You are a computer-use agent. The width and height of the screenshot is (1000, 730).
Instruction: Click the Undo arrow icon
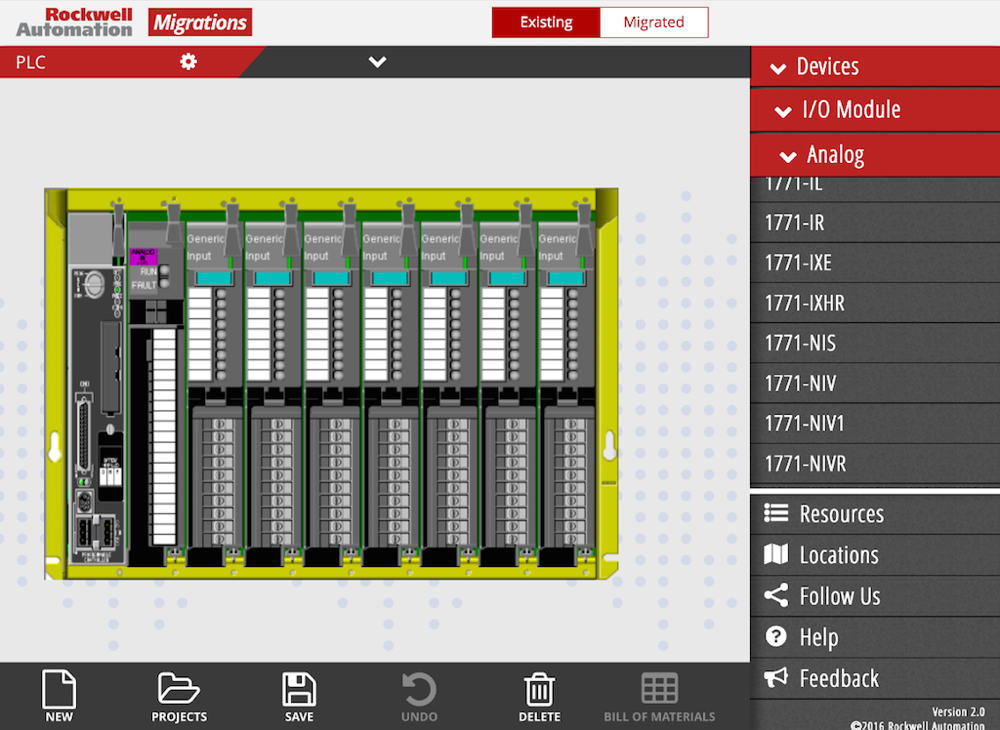point(419,690)
